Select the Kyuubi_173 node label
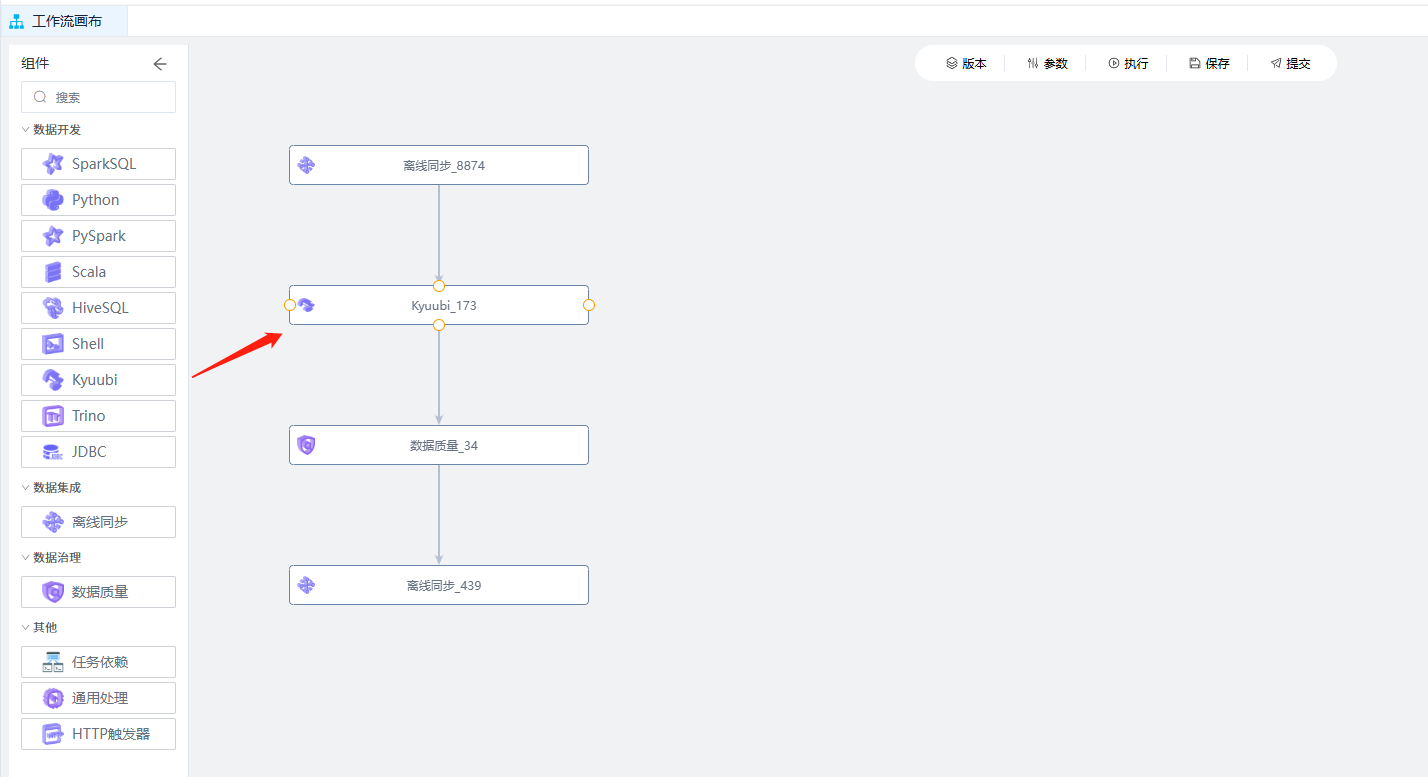Viewport: 1428px width, 777px height. (444, 305)
